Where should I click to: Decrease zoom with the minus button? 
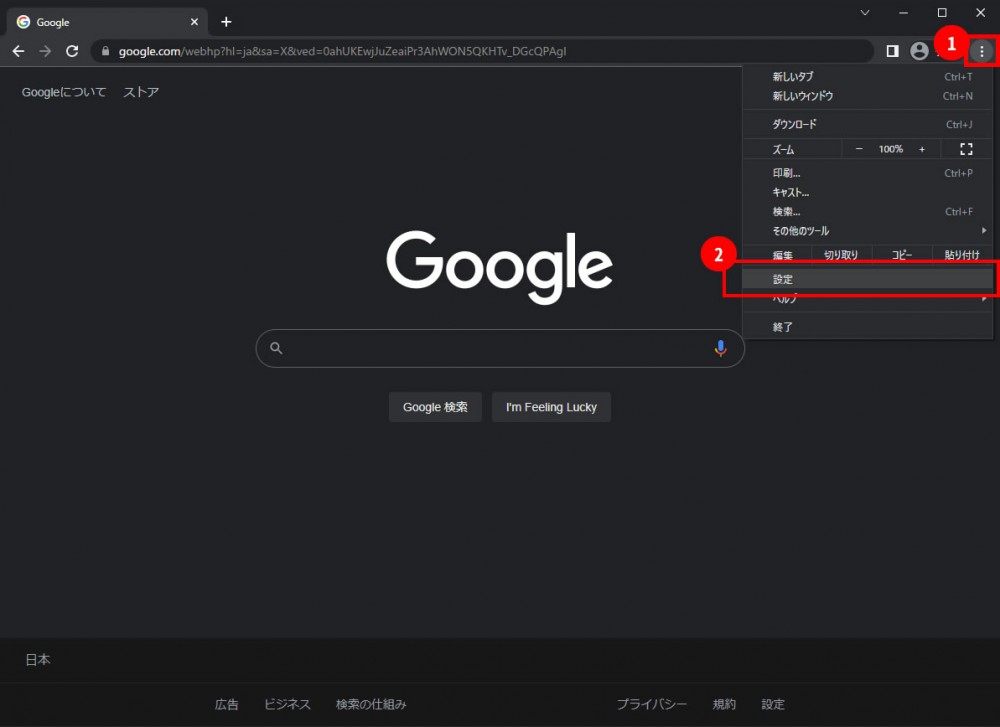[x=859, y=149]
